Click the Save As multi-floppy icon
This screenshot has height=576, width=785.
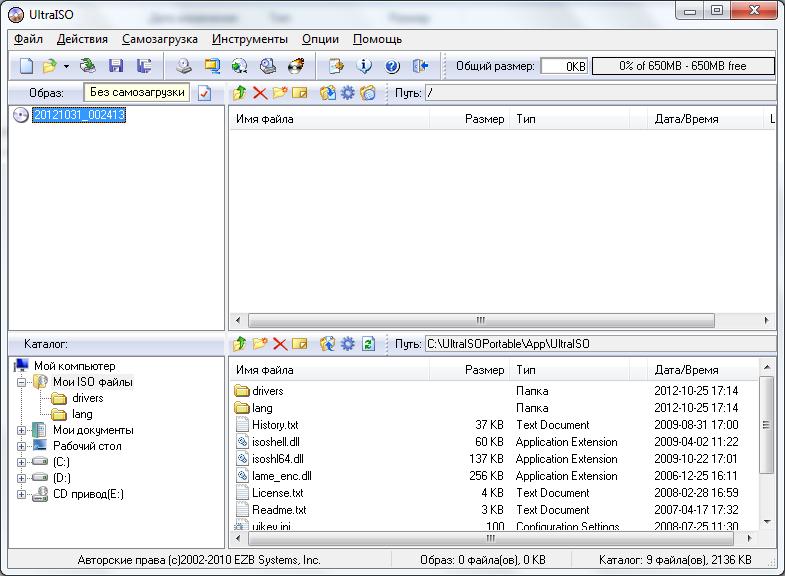(144, 66)
